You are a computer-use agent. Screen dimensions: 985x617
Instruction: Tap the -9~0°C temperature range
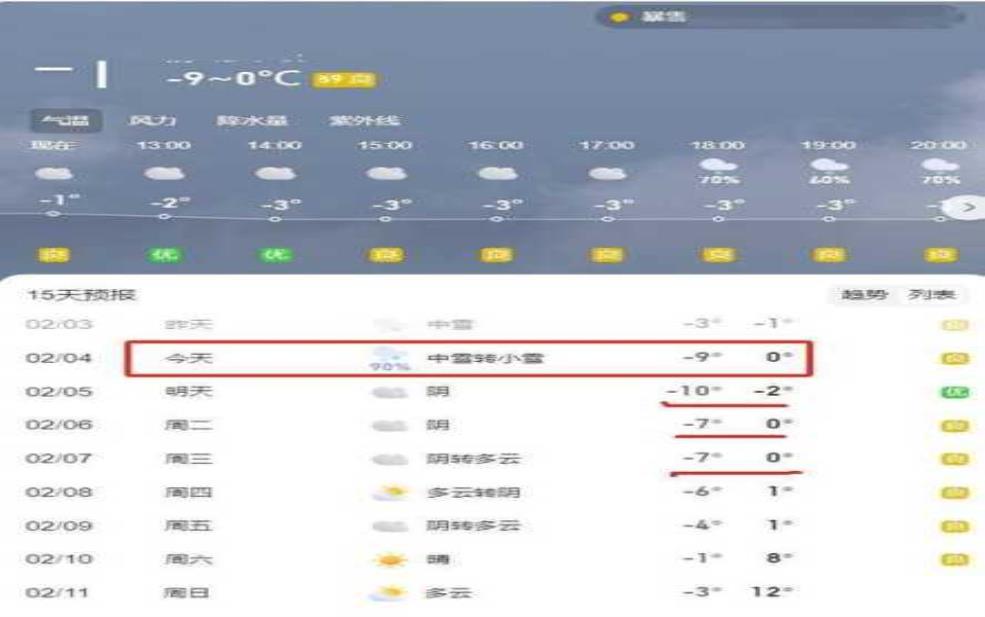point(232,78)
